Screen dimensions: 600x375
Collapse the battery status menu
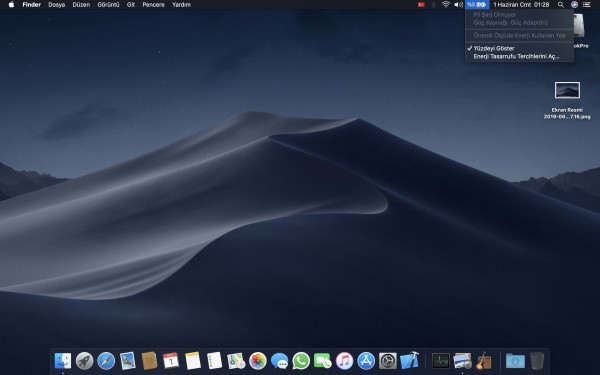pos(477,5)
